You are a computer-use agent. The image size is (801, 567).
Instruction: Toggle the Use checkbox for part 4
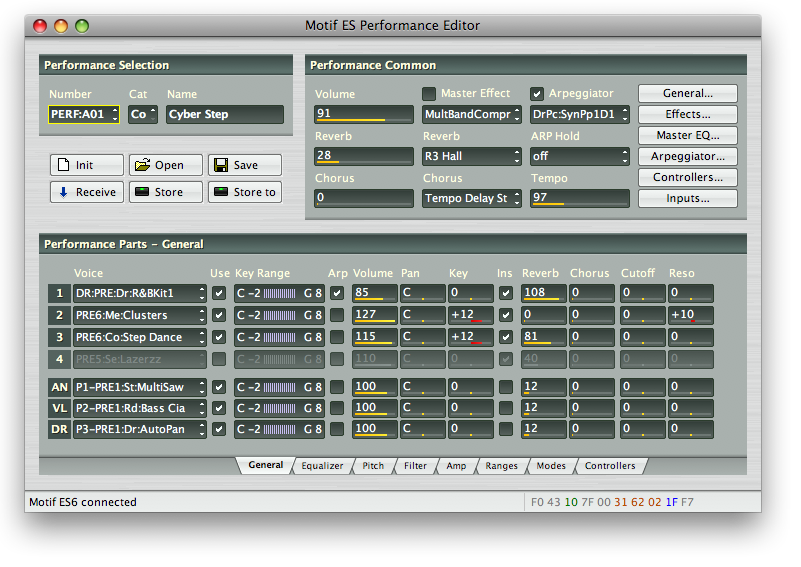click(x=219, y=359)
